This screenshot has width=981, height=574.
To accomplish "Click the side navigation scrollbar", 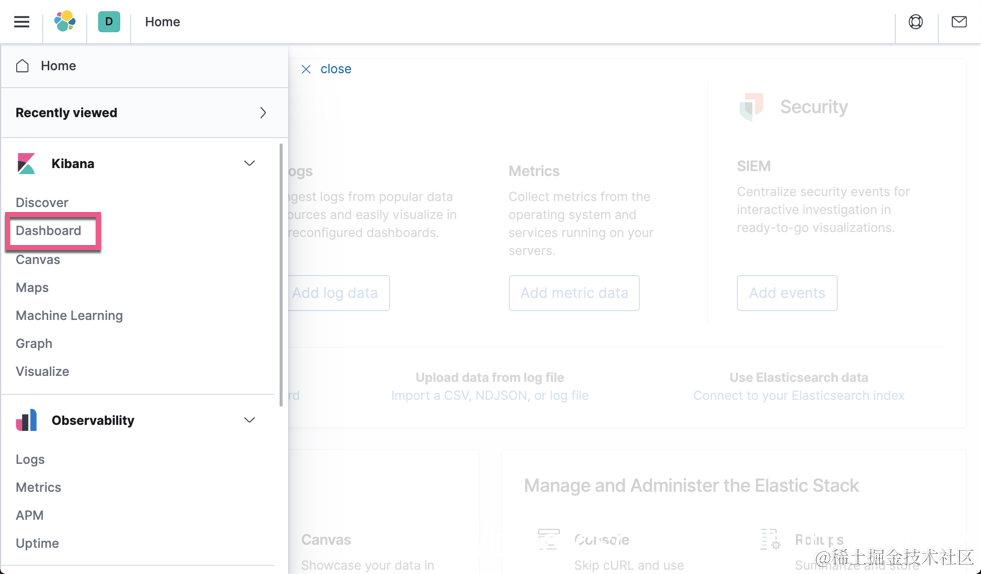I will click(x=281, y=275).
